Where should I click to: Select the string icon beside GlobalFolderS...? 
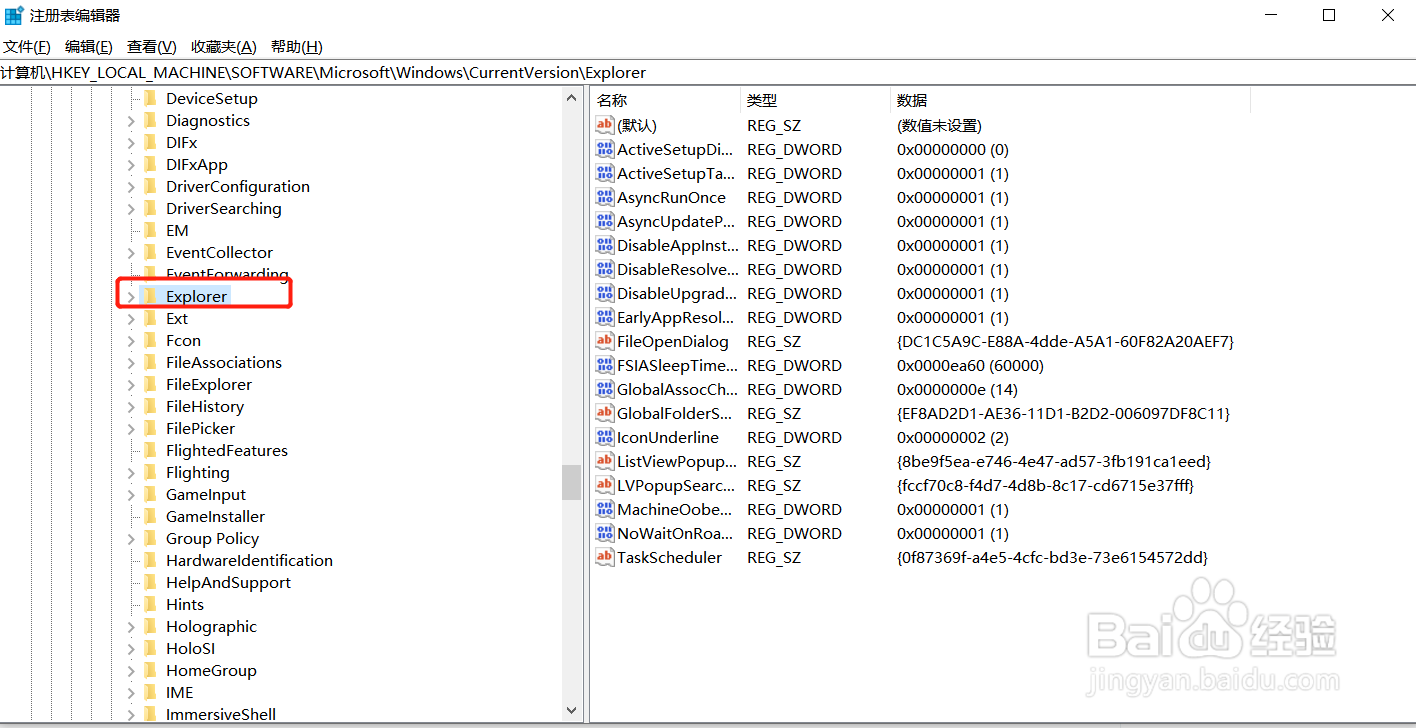(x=604, y=413)
